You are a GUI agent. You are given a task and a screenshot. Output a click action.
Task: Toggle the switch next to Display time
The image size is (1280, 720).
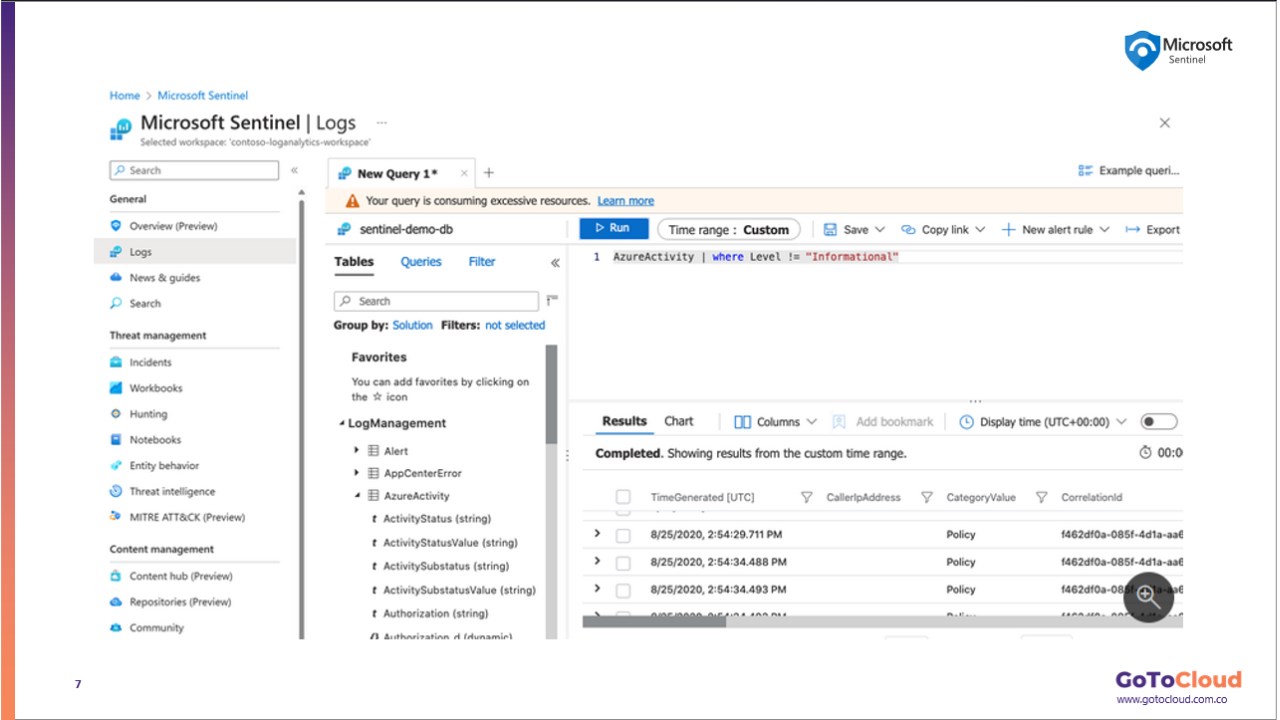coord(1160,422)
